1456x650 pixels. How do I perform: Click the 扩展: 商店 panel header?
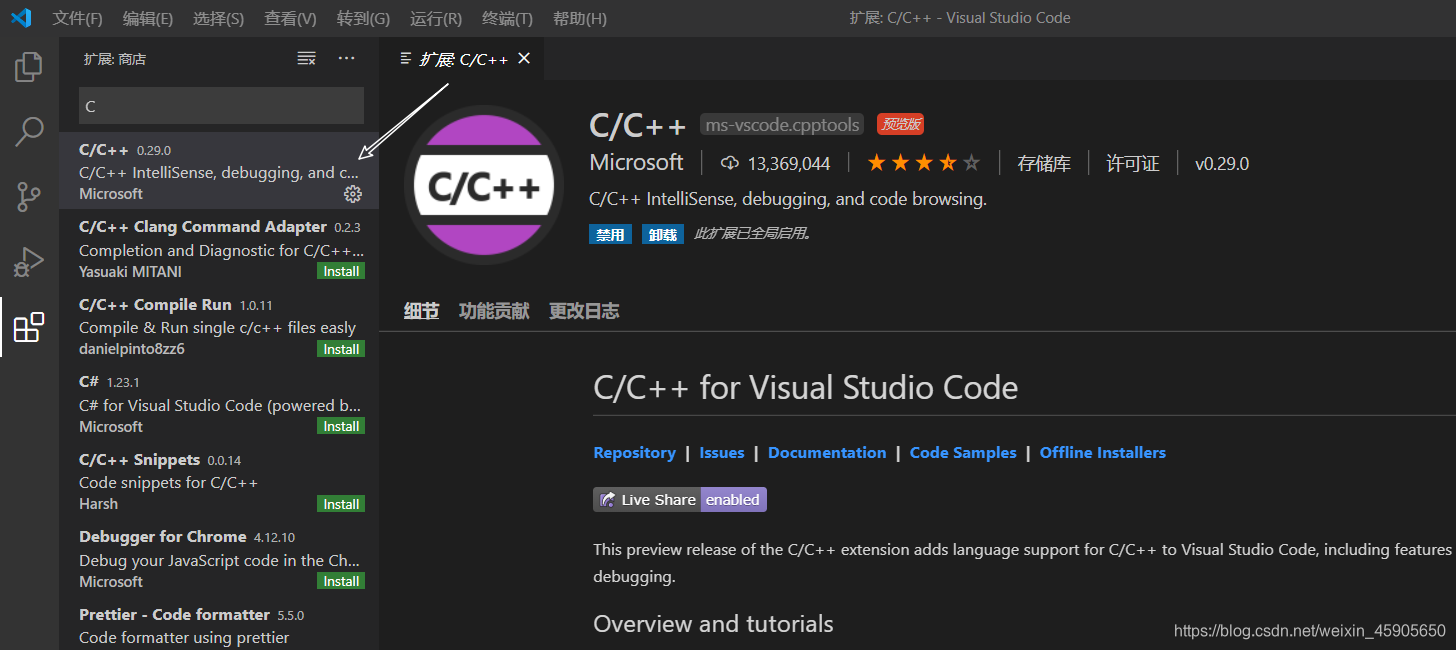pos(115,59)
